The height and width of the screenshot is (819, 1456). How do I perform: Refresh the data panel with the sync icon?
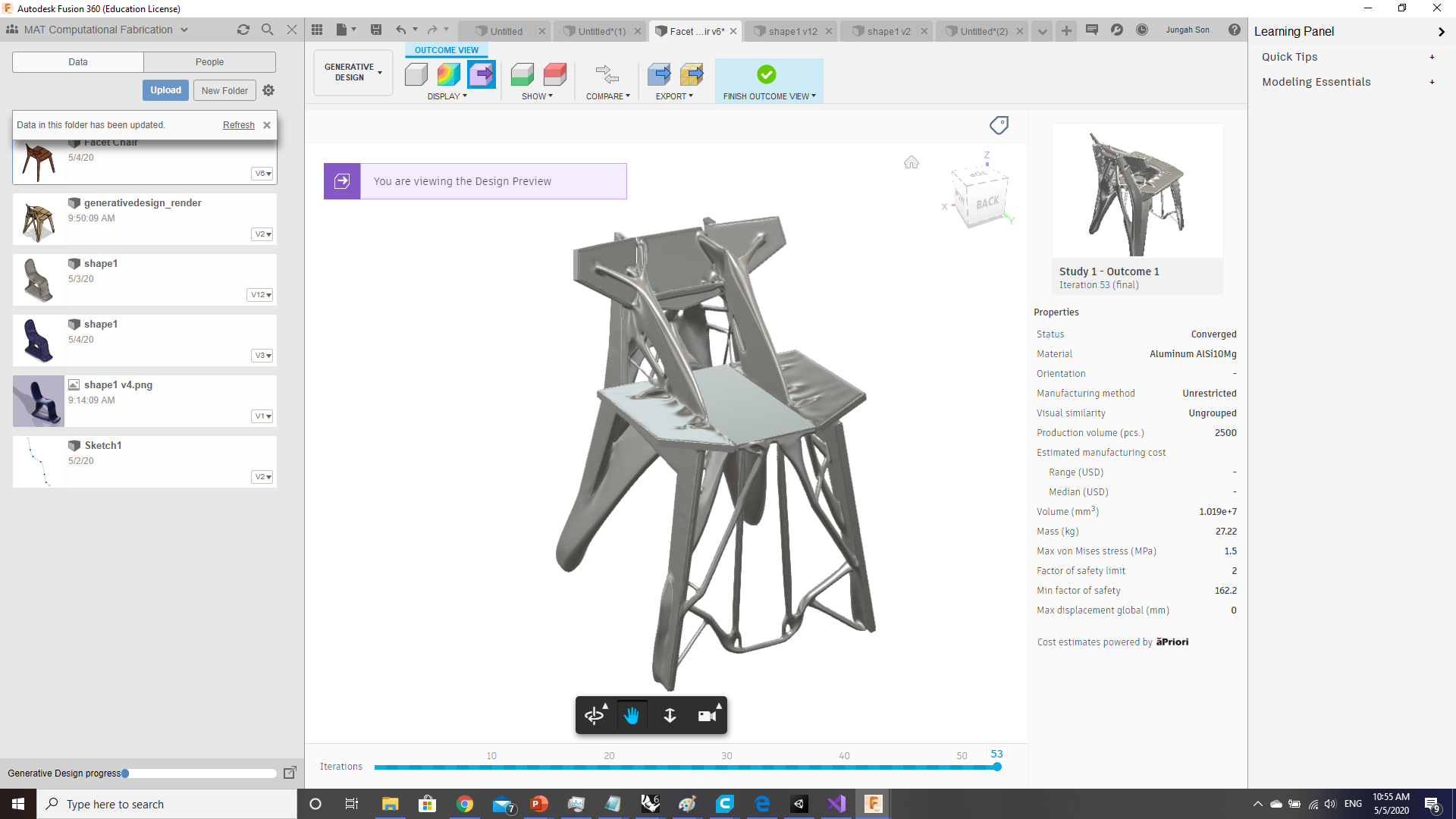[243, 30]
